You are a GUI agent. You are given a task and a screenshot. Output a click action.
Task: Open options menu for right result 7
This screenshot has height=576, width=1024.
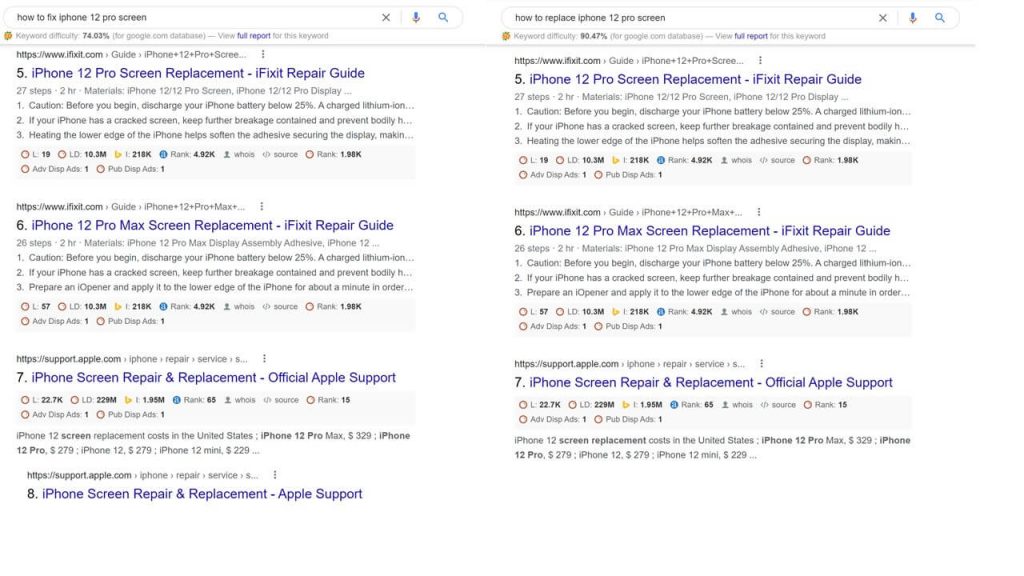[761, 364]
